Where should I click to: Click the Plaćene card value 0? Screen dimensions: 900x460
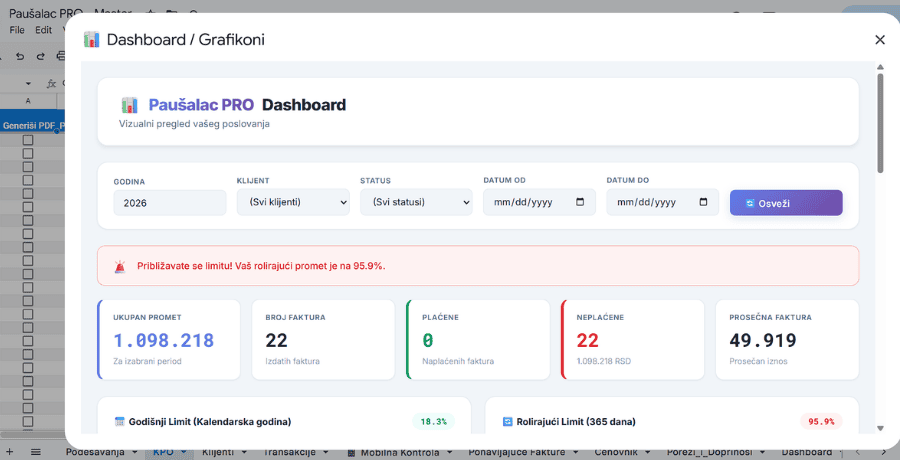pyautogui.click(x=428, y=340)
